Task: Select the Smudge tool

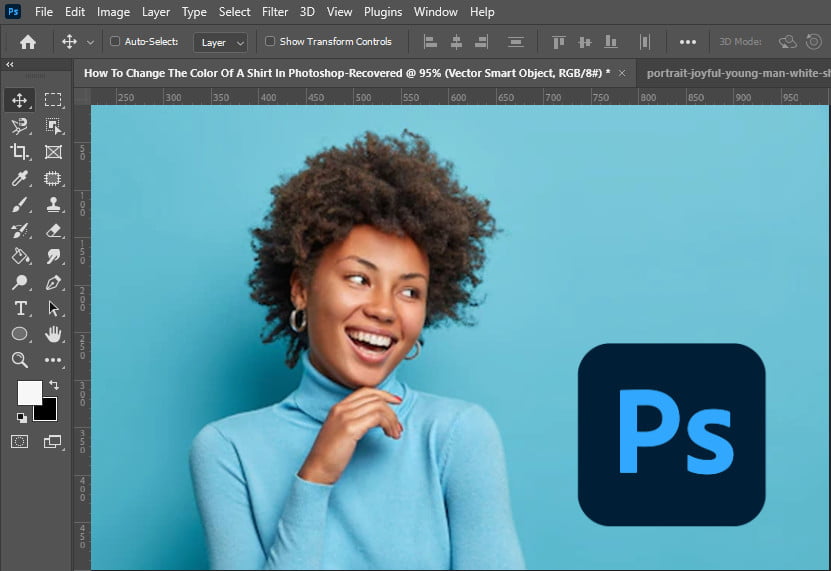Action: [52, 256]
